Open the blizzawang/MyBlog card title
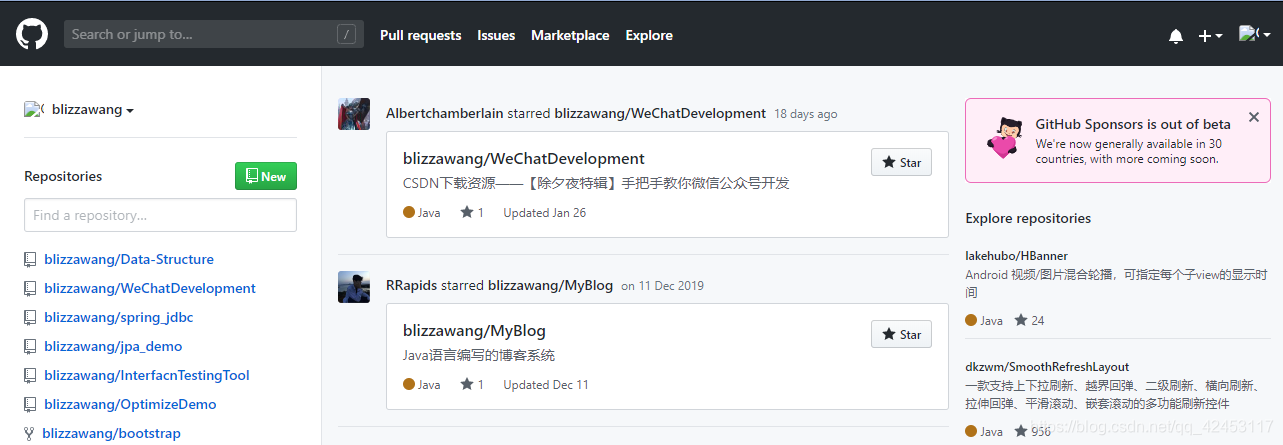The height and width of the screenshot is (445, 1283). [x=474, y=330]
